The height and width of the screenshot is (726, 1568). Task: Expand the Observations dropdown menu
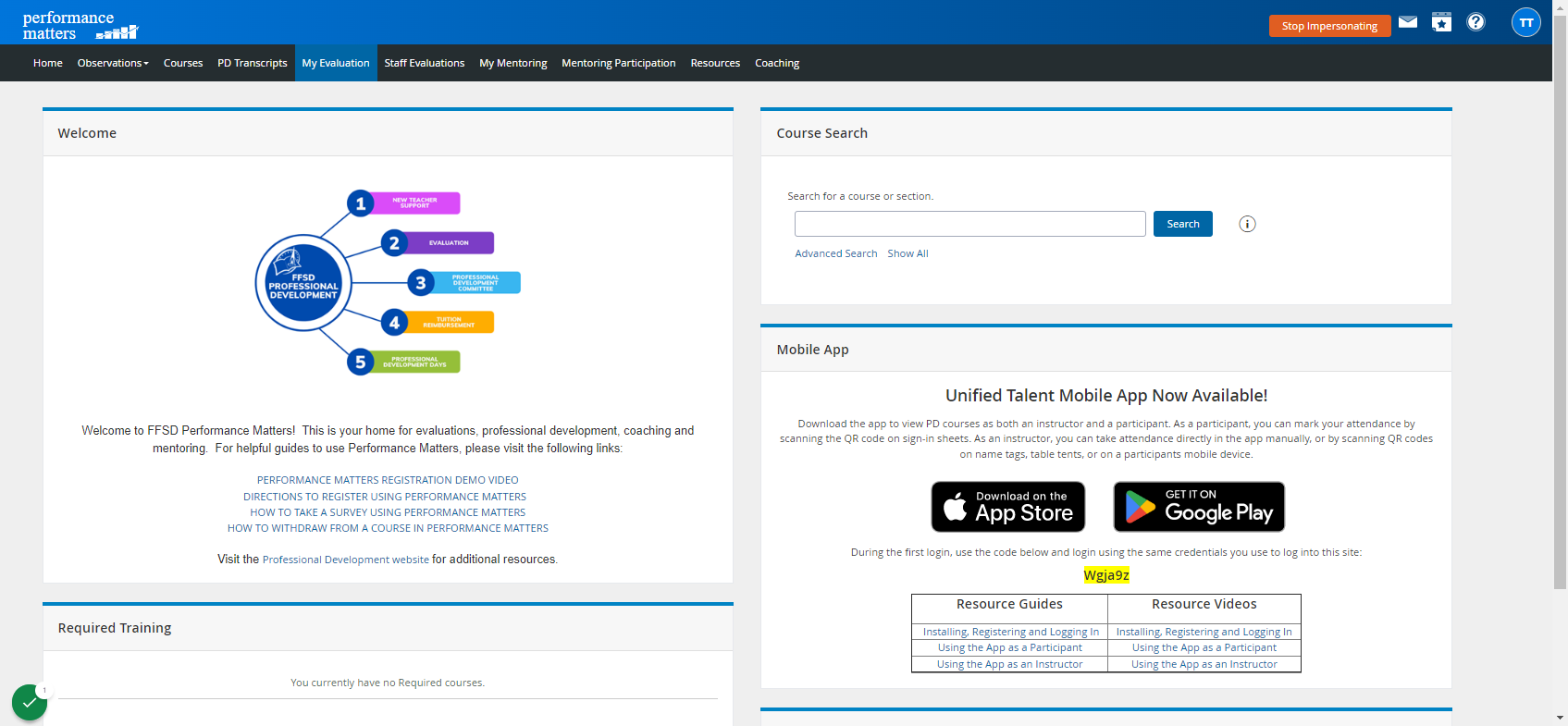pos(113,63)
